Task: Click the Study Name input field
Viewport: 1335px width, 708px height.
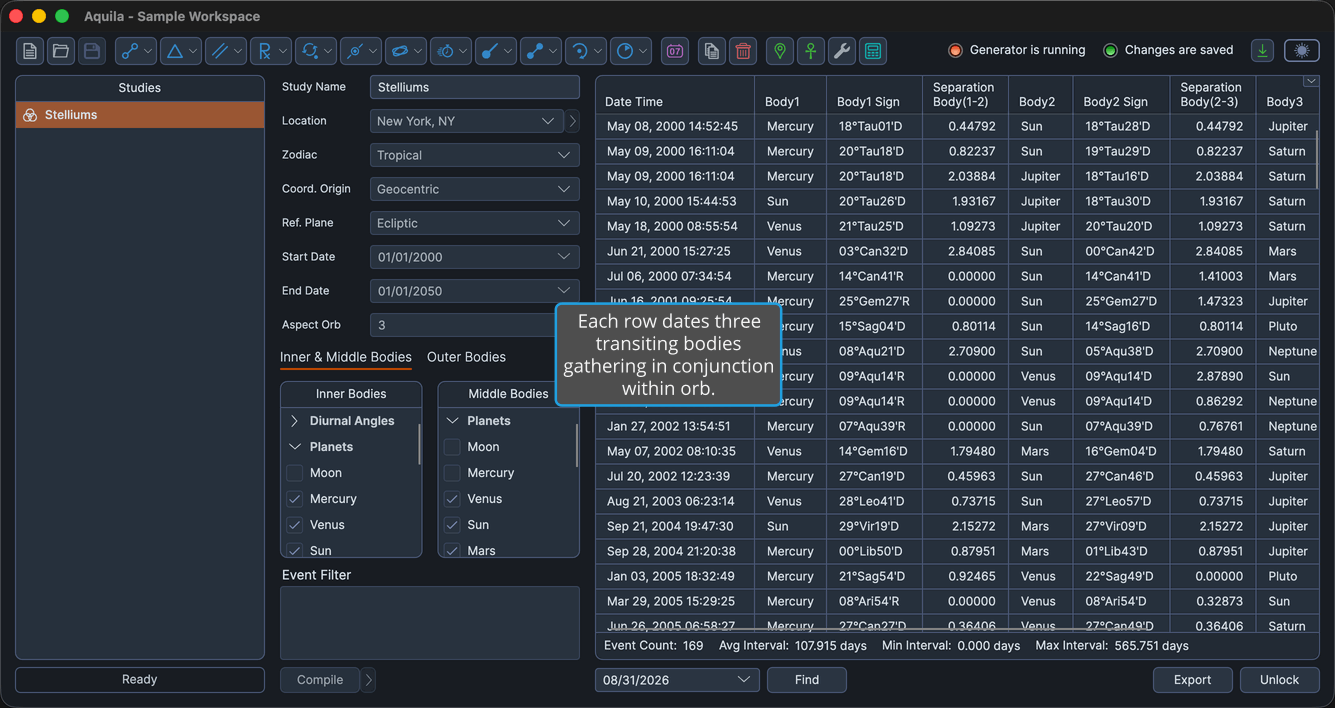Action: click(x=474, y=87)
